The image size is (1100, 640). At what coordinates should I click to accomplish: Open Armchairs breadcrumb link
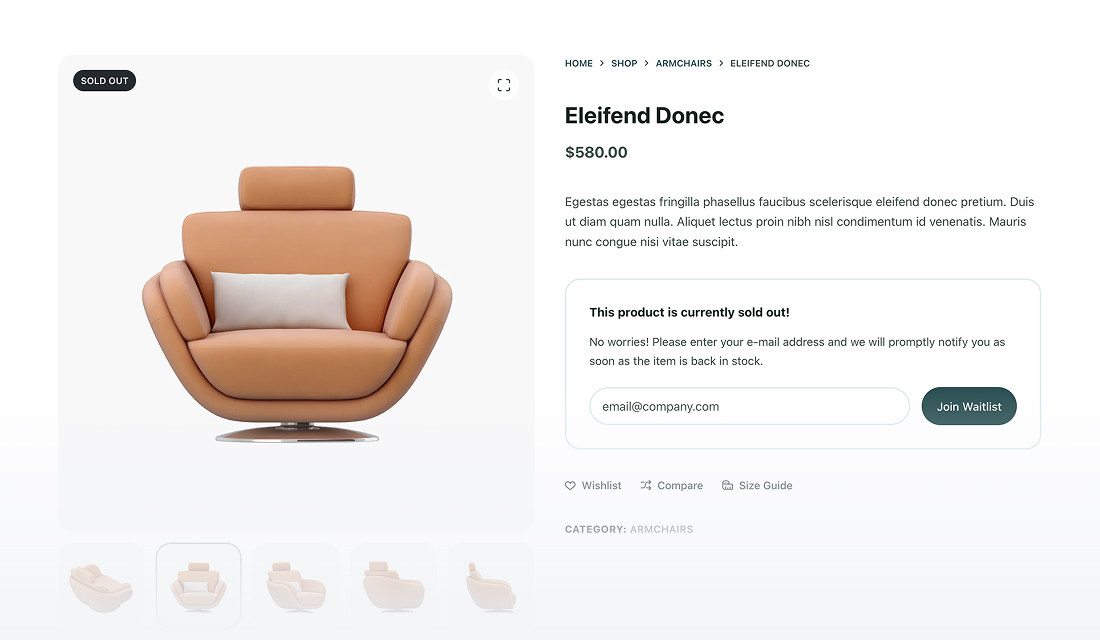pyautogui.click(x=684, y=63)
